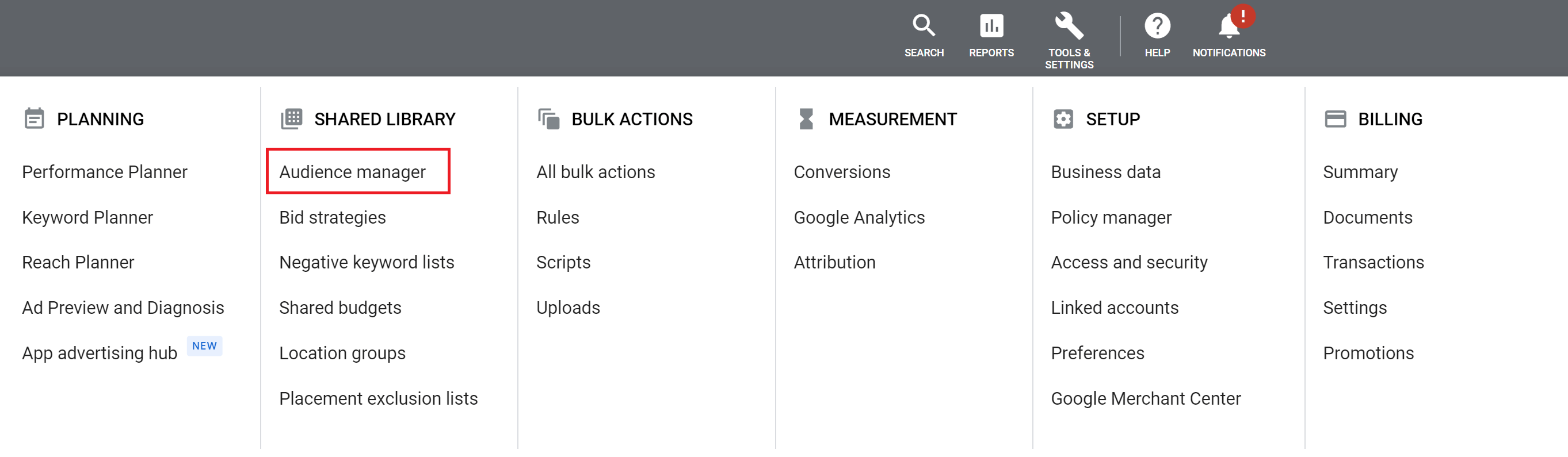Open Negative keyword lists
The image size is (1568, 457).
pyautogui.click(x=367, y=263)
